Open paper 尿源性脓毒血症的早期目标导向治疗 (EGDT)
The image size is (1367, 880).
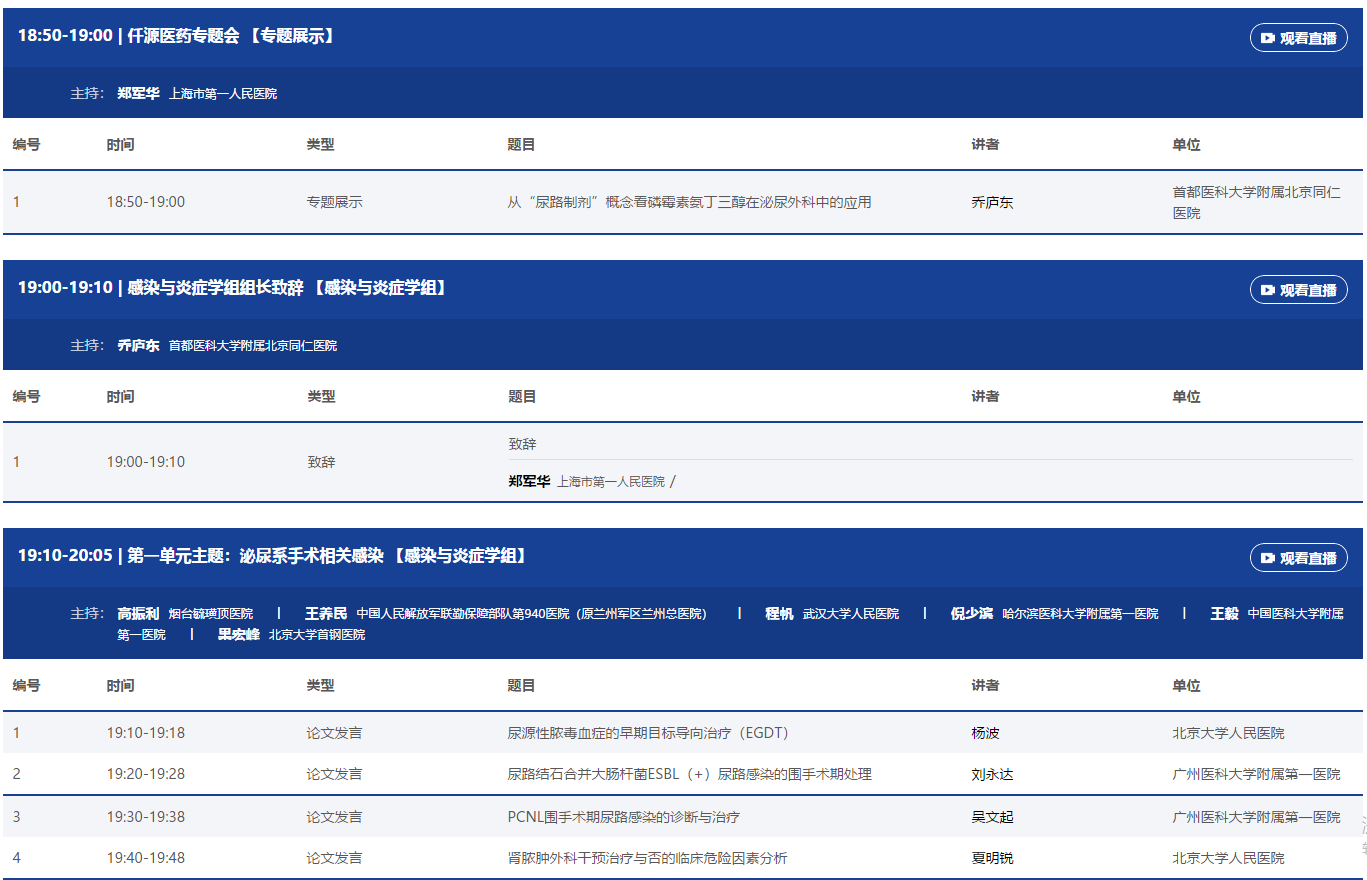[x=648, y=733]
